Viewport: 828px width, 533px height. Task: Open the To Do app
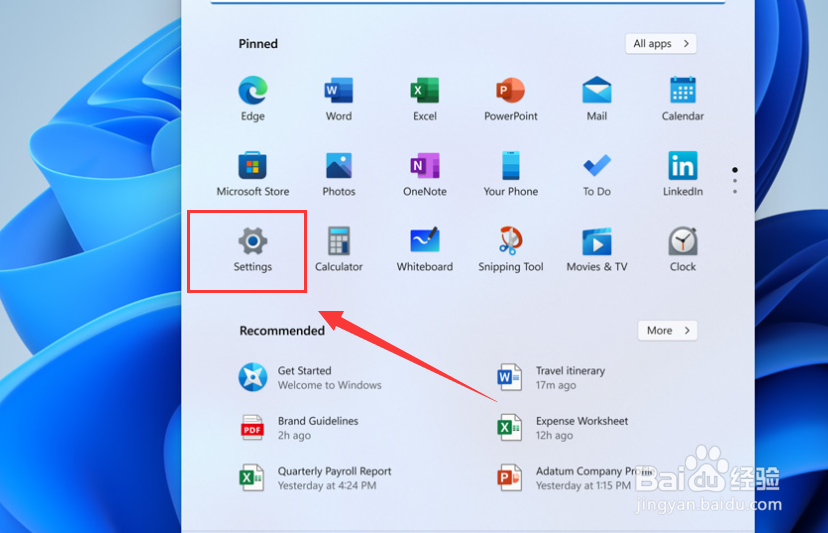(x=597, y=174)
